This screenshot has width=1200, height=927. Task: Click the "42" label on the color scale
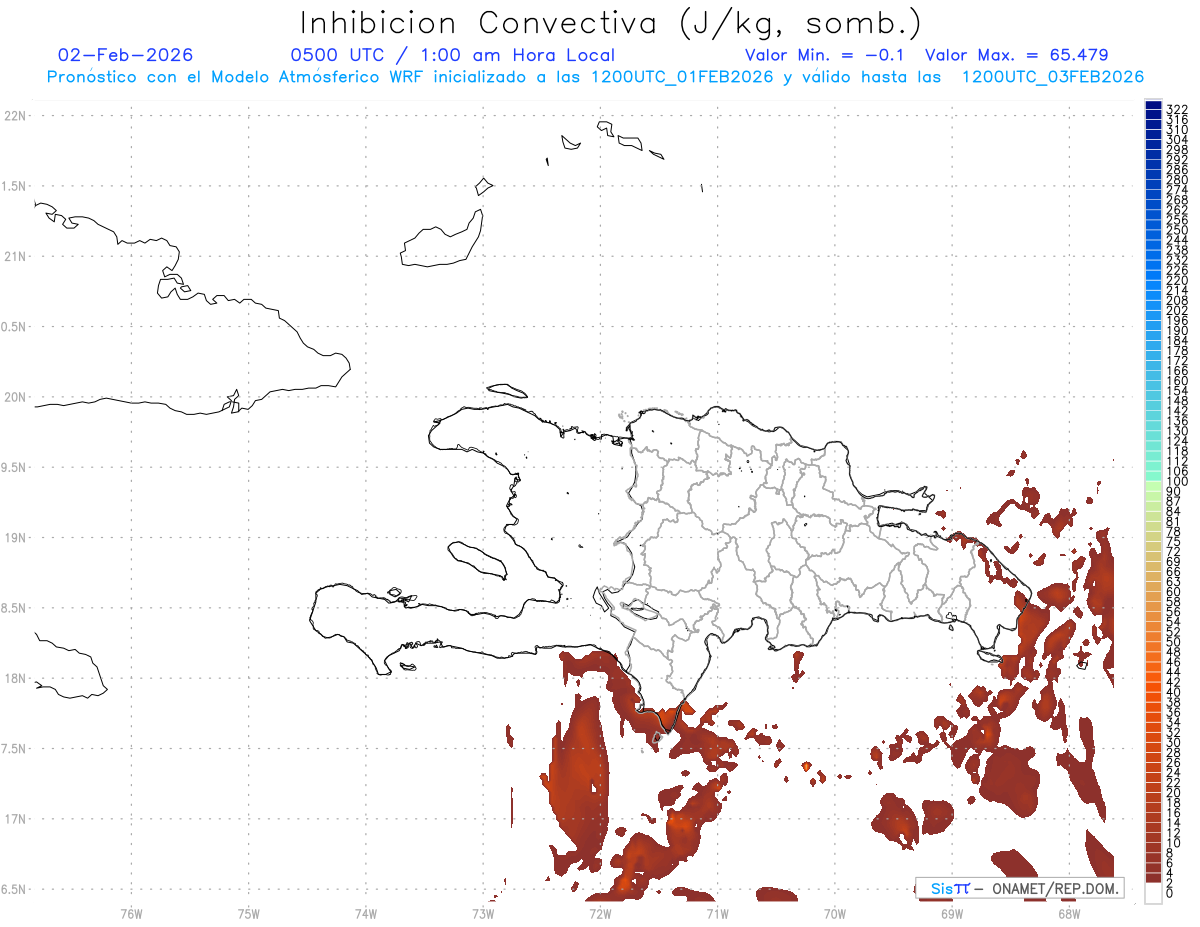click(1173, 682)
